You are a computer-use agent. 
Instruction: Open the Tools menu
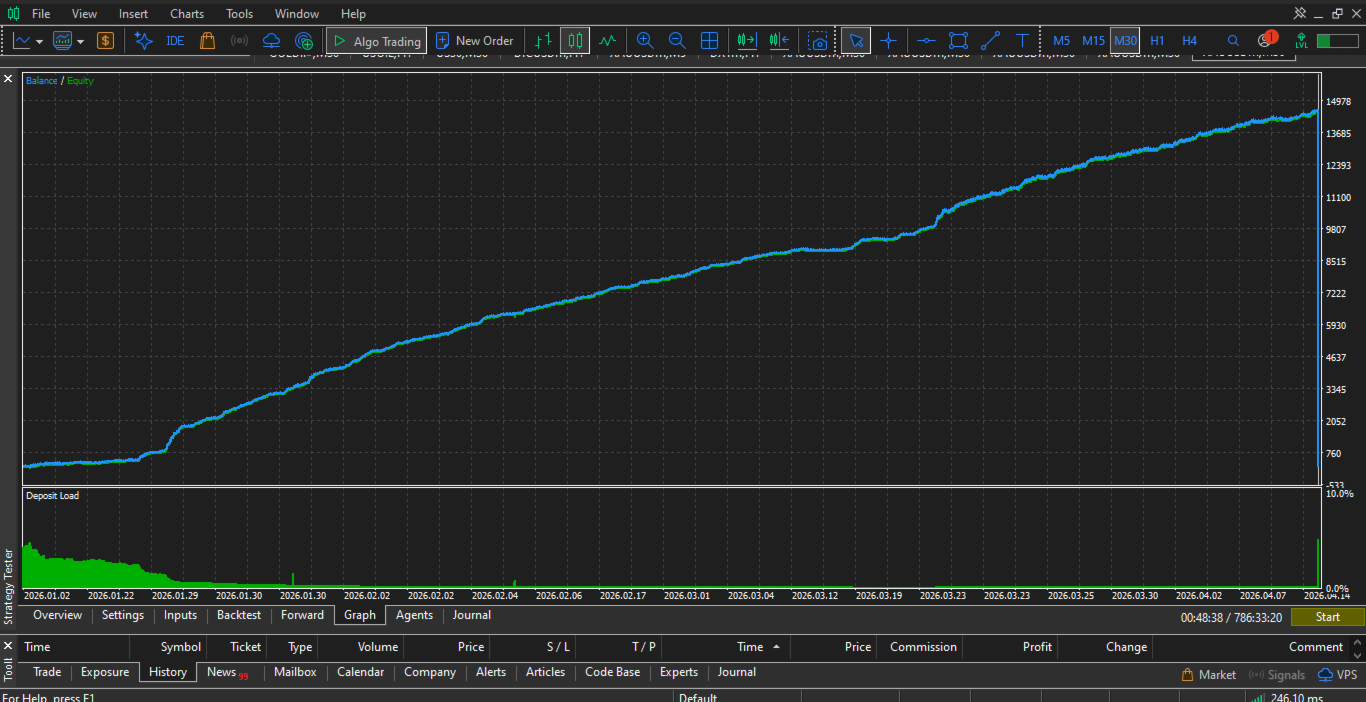240,14
